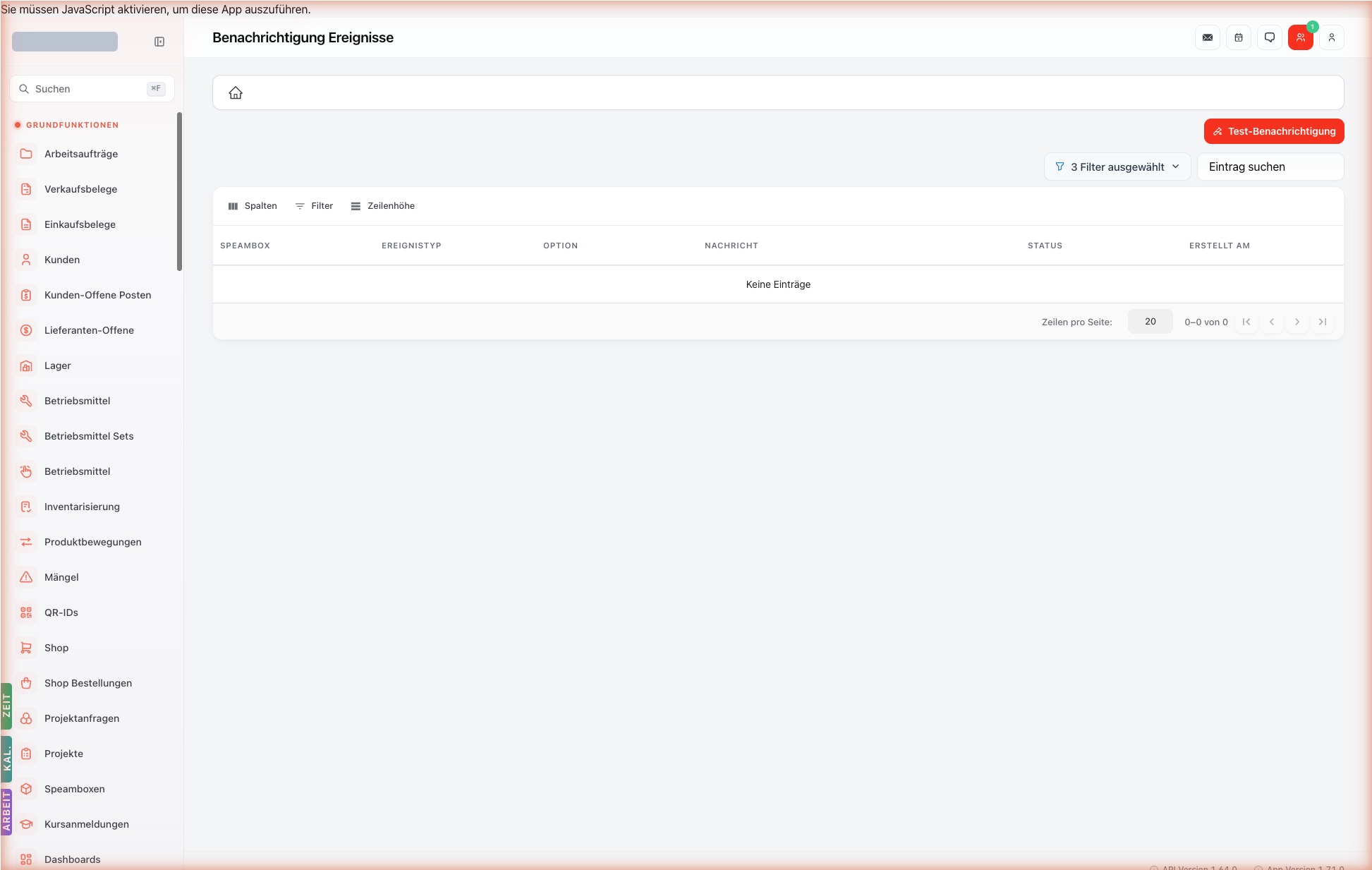Open the purple ARBEIT side tab

point(6,811)
